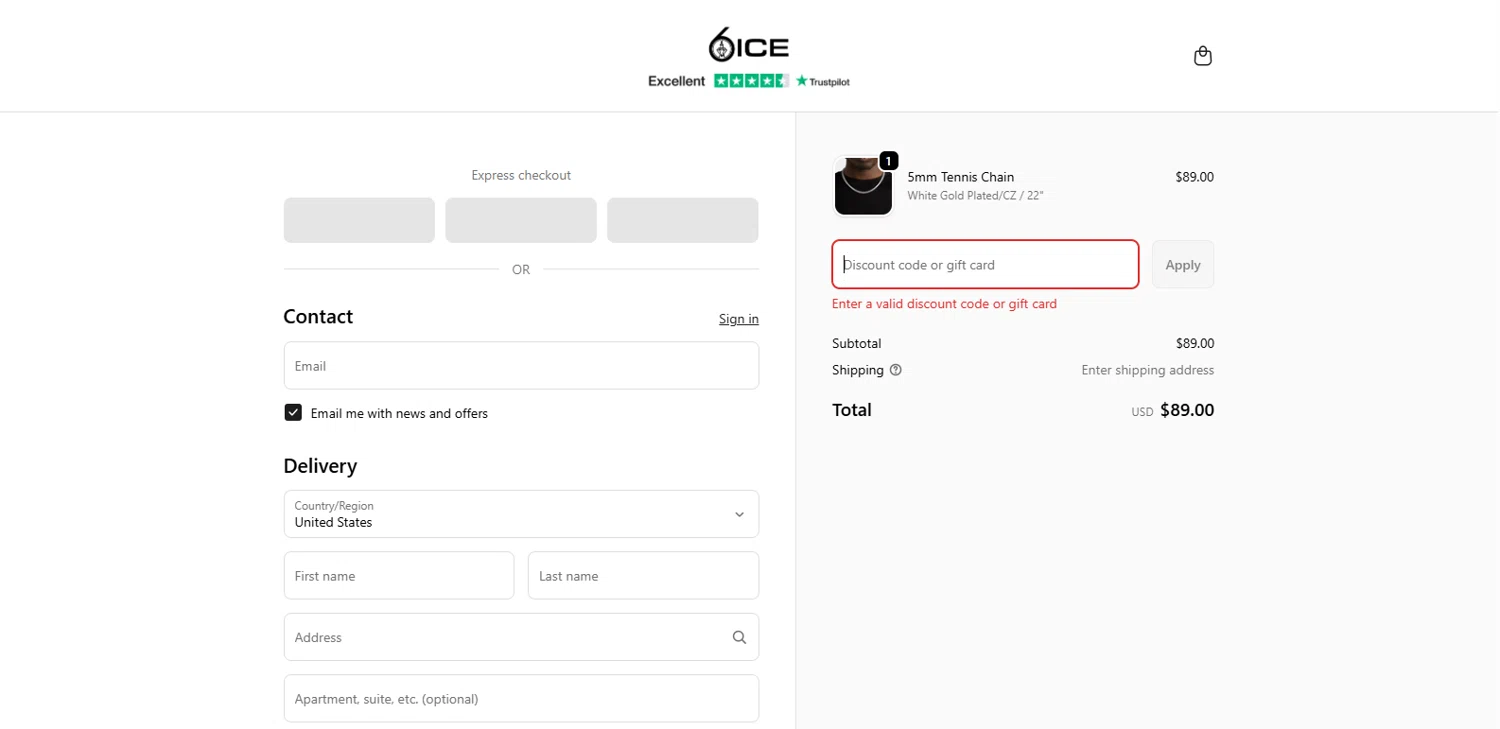Click the $89.00 Total amount
Image resolution: width=1500 pixels, height=729 pixels.
click(1187, 410)
